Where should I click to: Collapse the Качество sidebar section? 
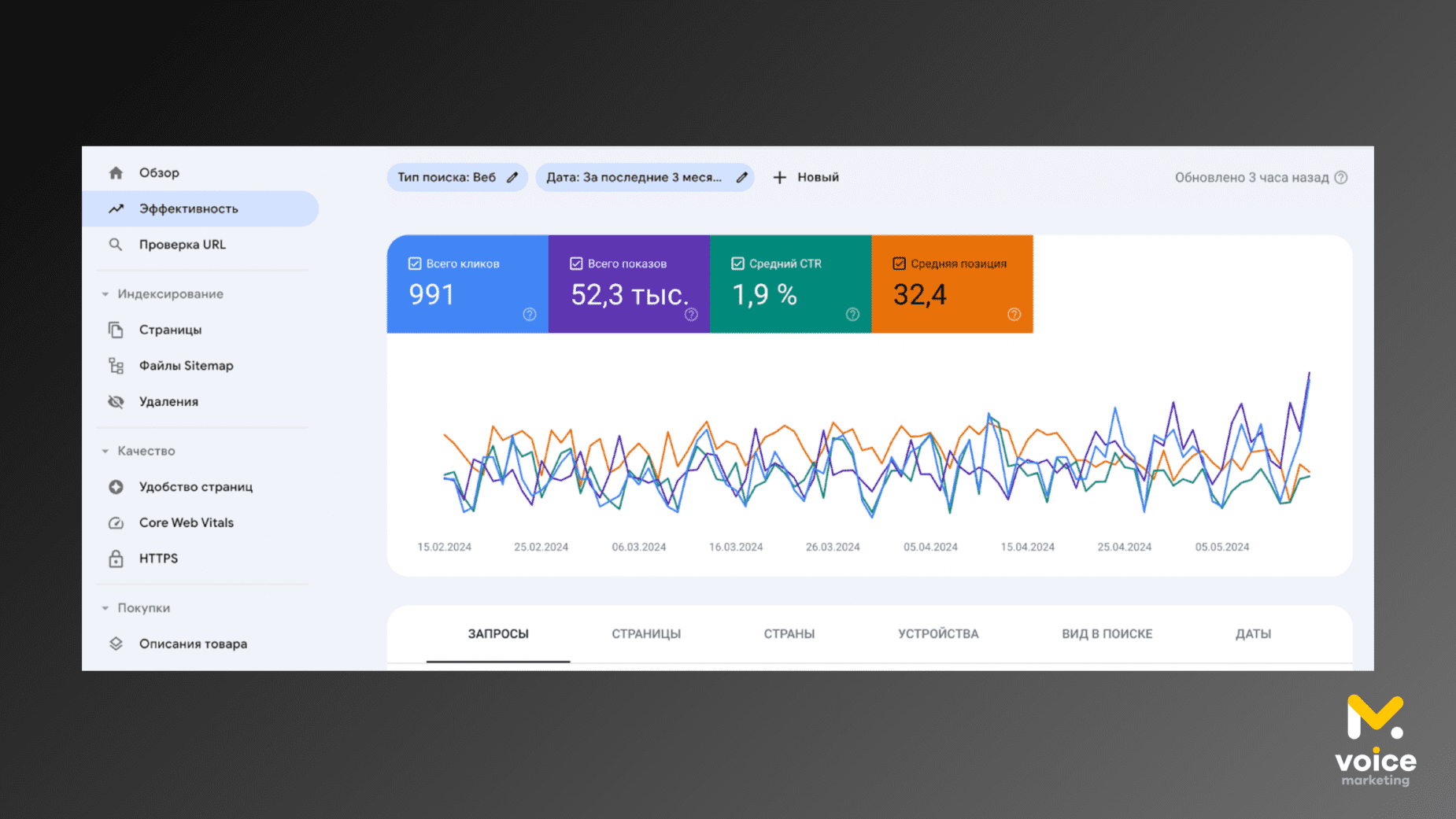105,452
